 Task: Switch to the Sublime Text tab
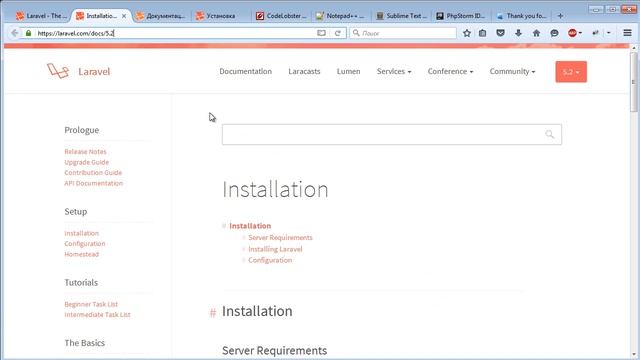point(401,16)
